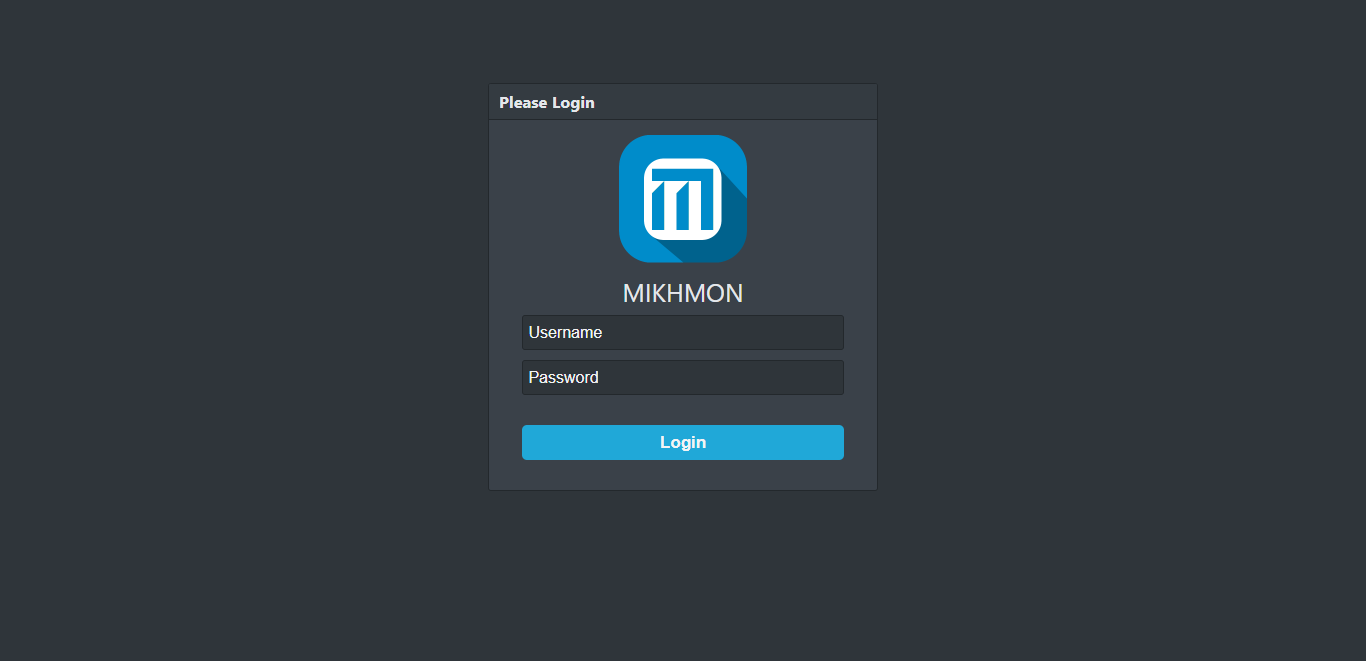Click the blue Login button
The image size is (1366, 661).
point(683,442)
